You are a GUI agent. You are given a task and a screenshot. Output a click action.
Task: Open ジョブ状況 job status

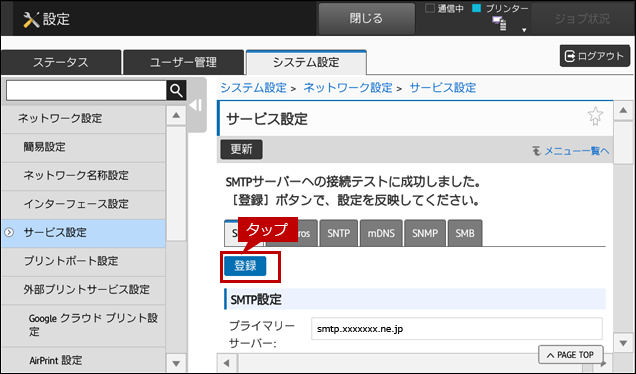[x=582, y=19]
